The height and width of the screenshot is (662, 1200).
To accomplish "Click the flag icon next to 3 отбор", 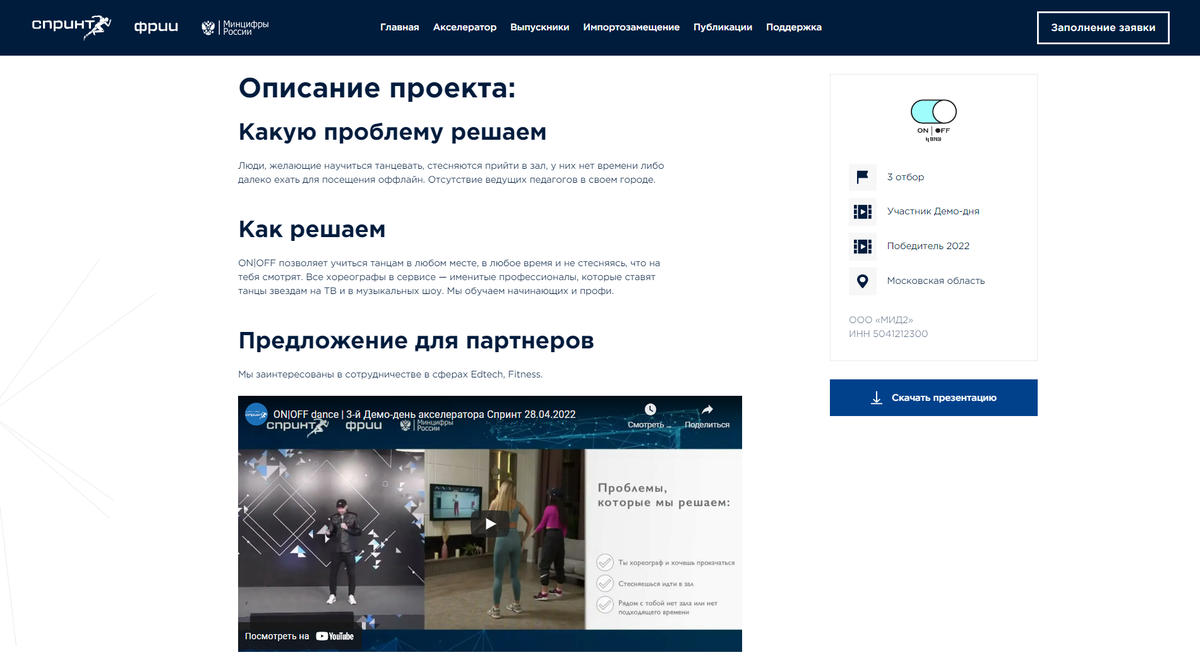I will [x=862, y=177].
